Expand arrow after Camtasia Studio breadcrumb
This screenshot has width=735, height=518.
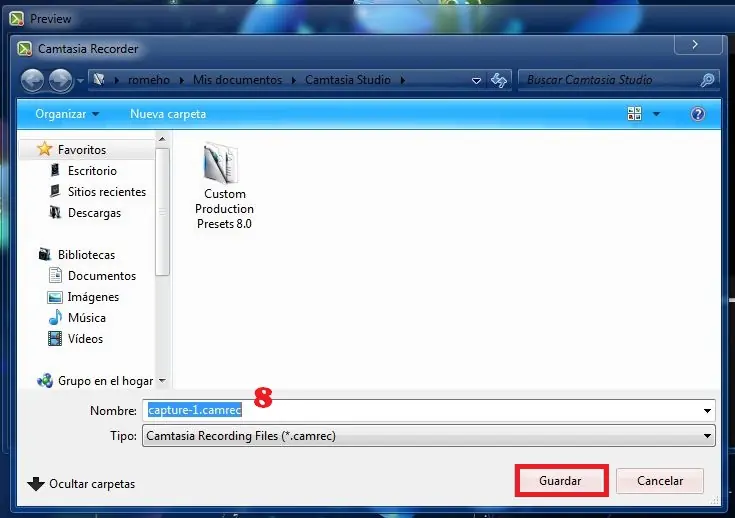pyautogui.click(x=403, y=81)
